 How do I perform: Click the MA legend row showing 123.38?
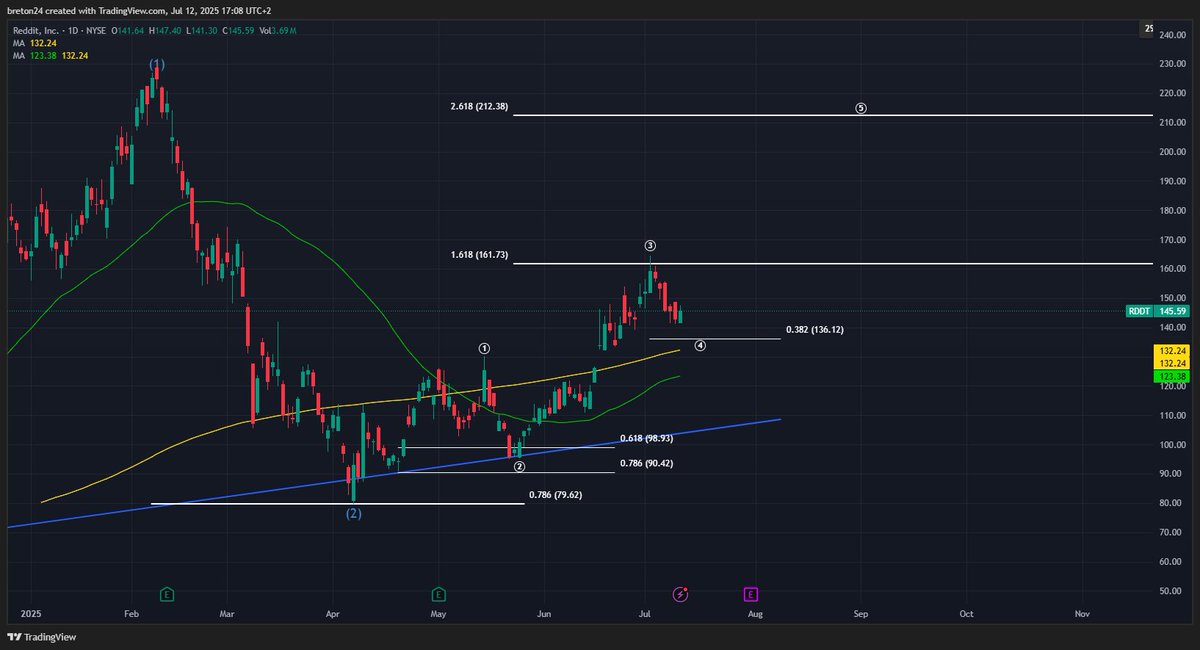pos(48,57)
